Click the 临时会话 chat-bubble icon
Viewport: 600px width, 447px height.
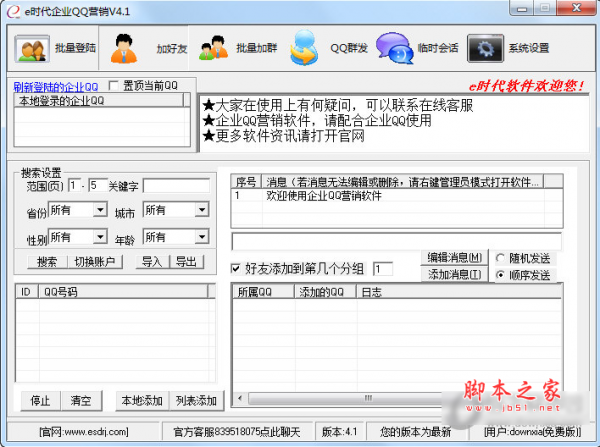tap(395, 48)
